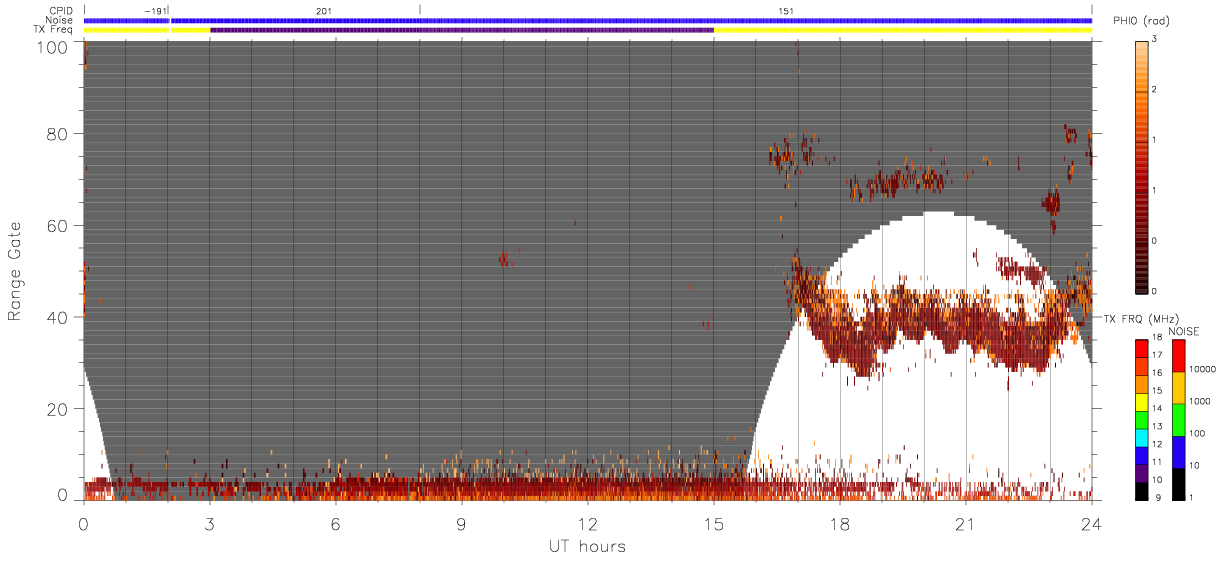
Task: Click the 18 label on UT hours axis
Action: [x=840, y=523]
